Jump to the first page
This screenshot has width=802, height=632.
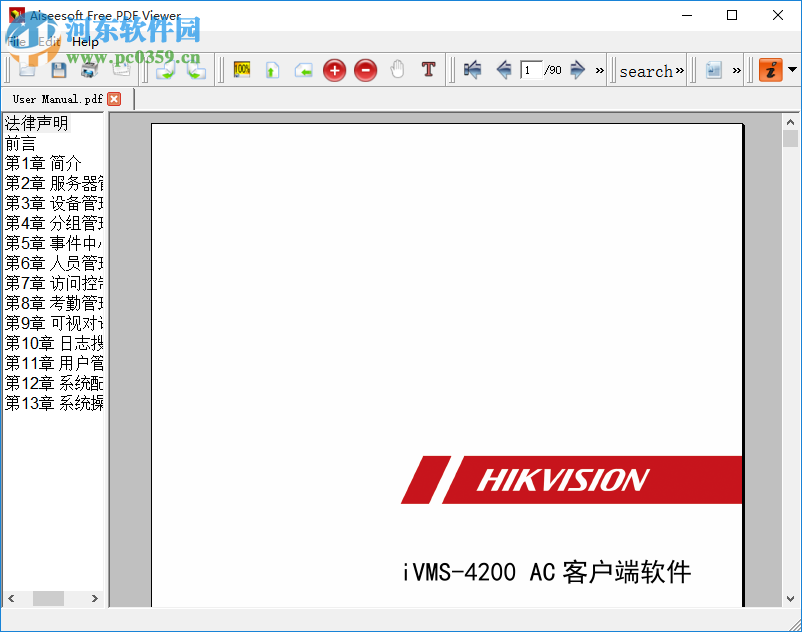pos(471,70)
